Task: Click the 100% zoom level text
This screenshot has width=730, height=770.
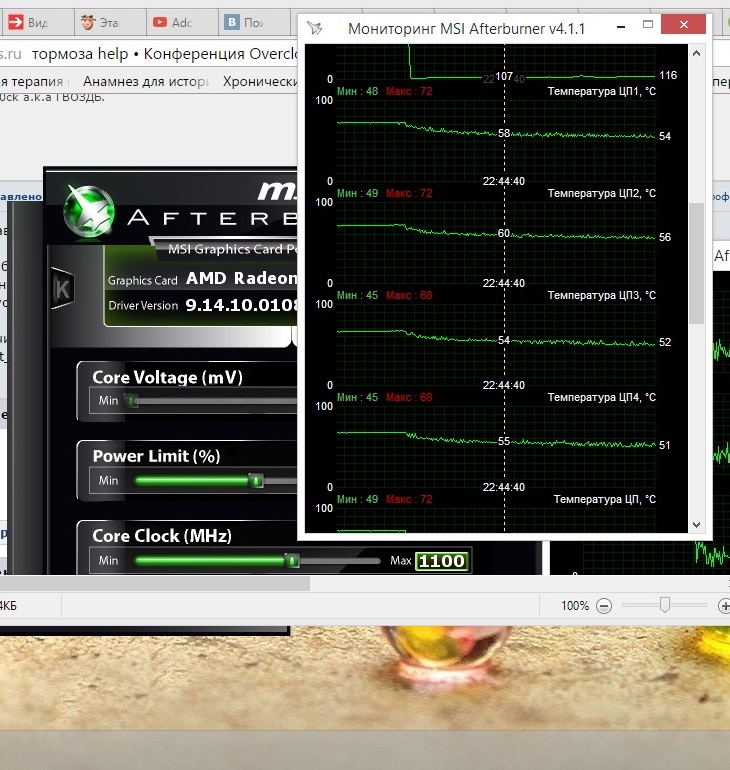Action: pos(575,606)
